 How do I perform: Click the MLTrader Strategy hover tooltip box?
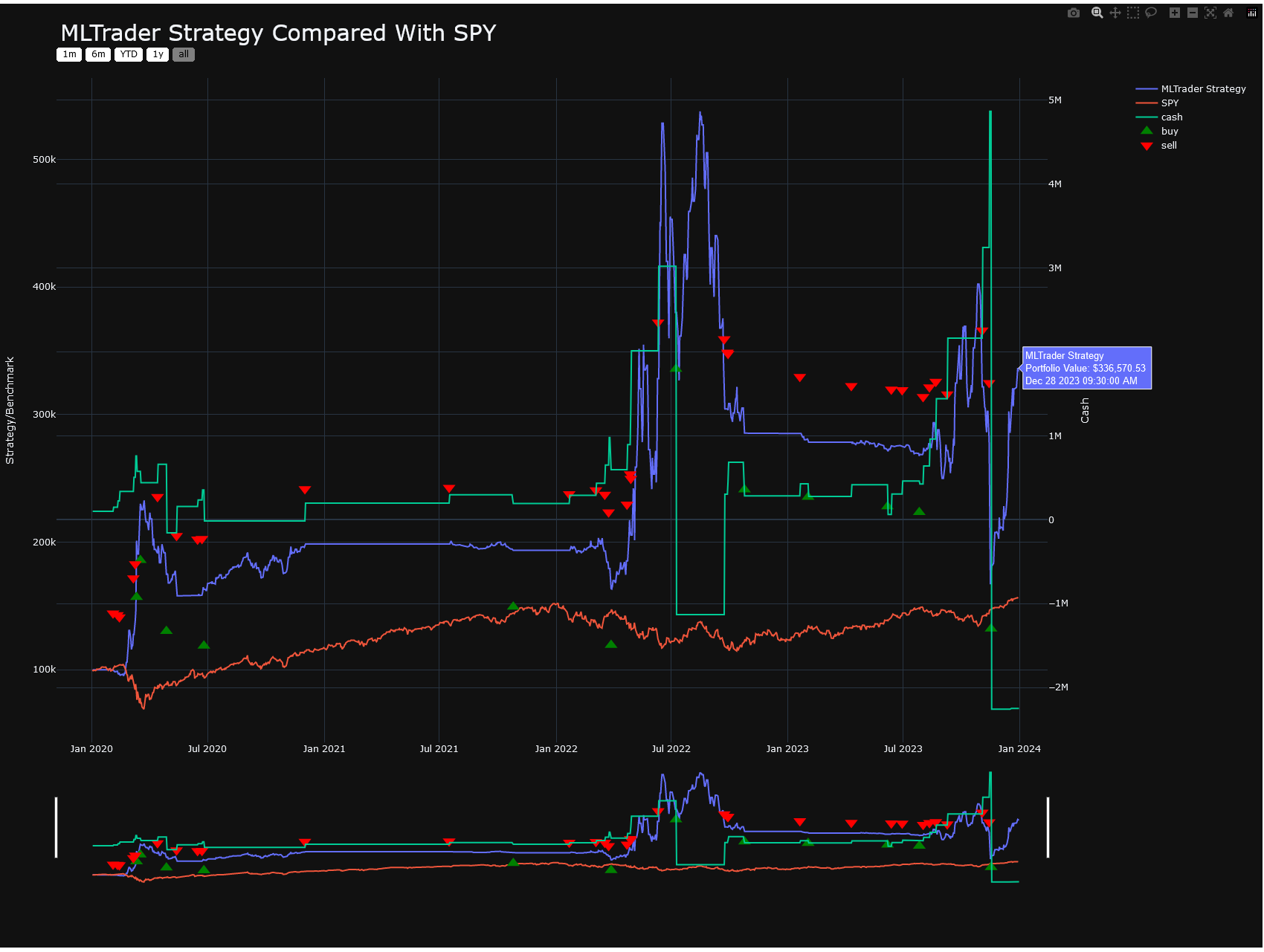pyautogui.click(x=1087, y=368)
